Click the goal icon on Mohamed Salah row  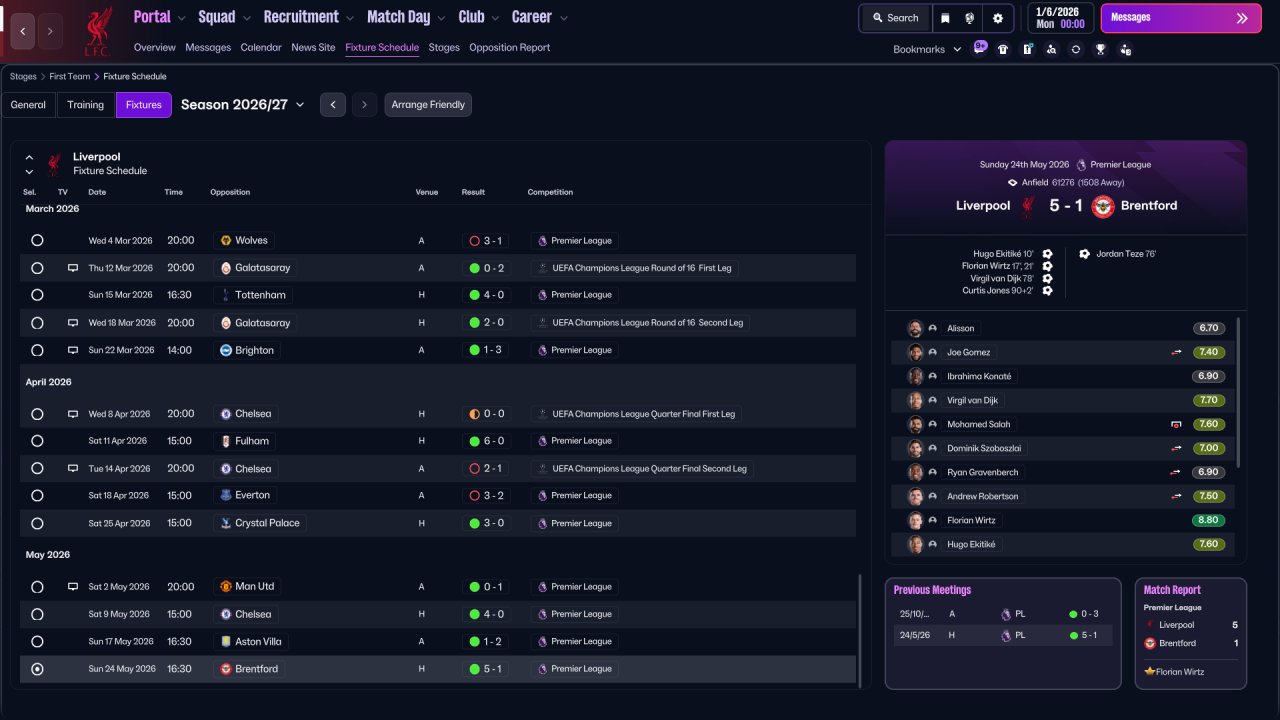[x=1177, y=424]
